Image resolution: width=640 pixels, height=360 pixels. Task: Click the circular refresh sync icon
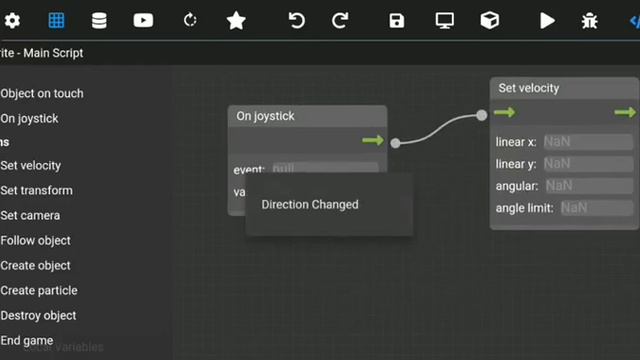(x=190, y=20)
